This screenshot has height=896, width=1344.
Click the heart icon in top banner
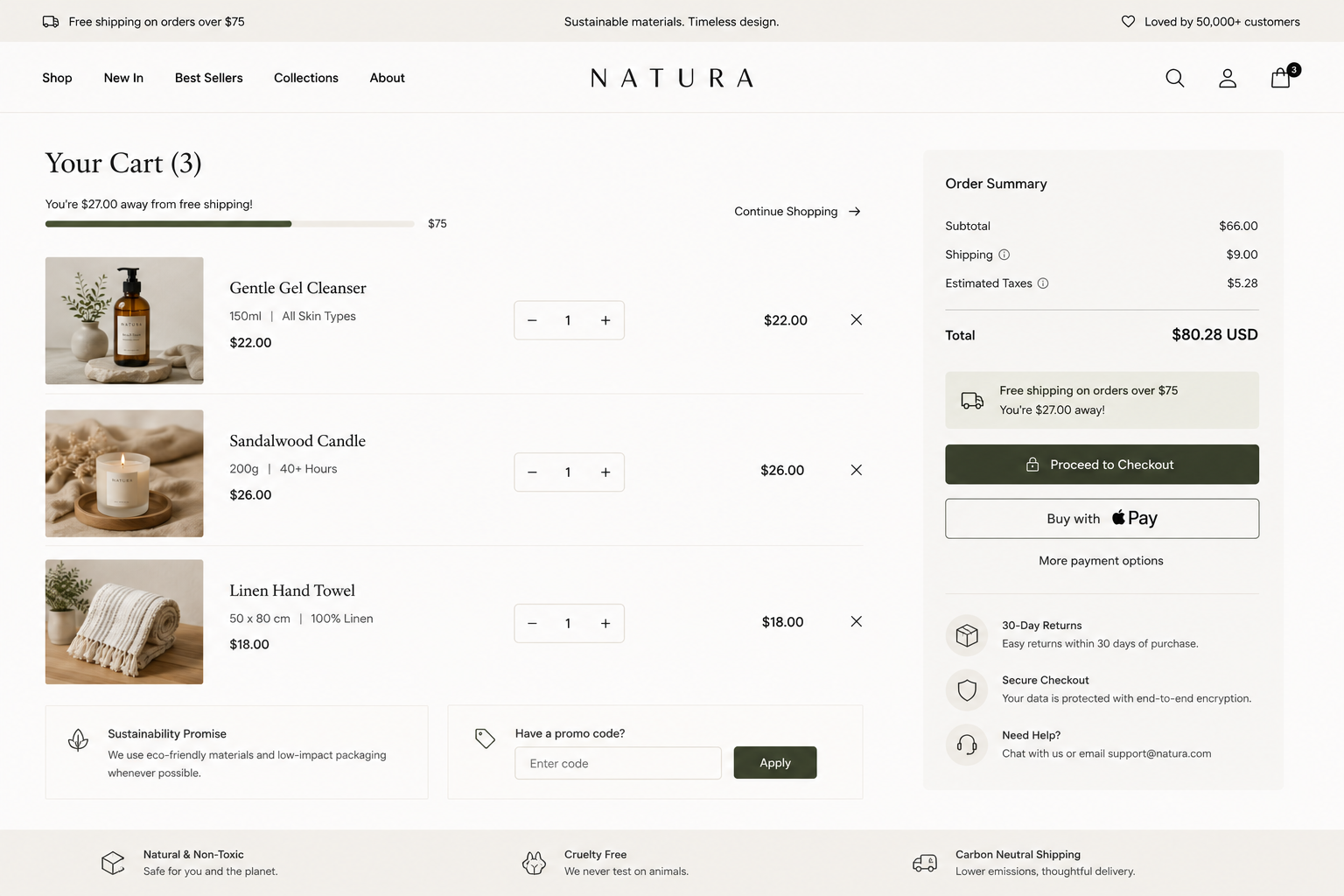click(1128, 21)
